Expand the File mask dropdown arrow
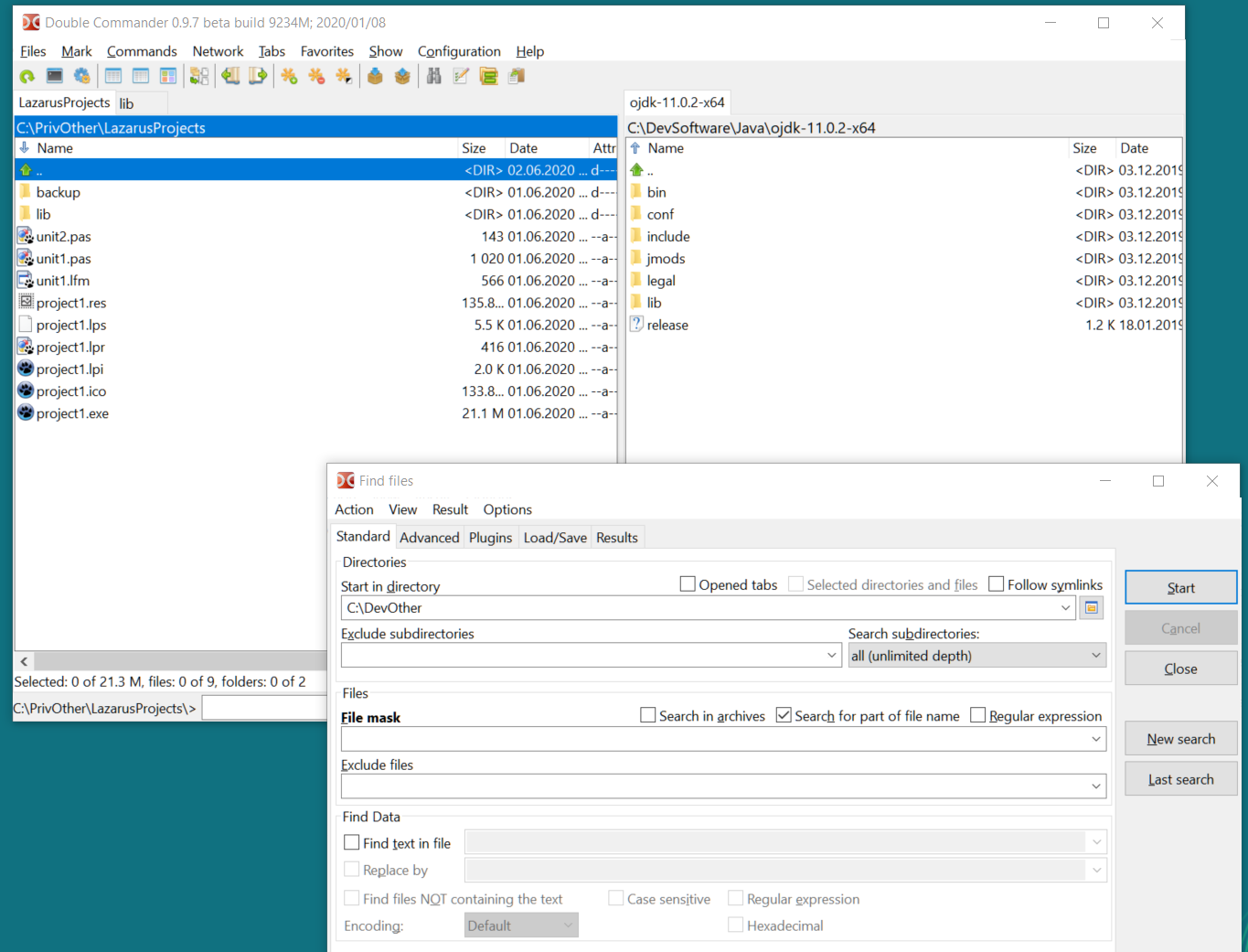 click(1096, 739)
